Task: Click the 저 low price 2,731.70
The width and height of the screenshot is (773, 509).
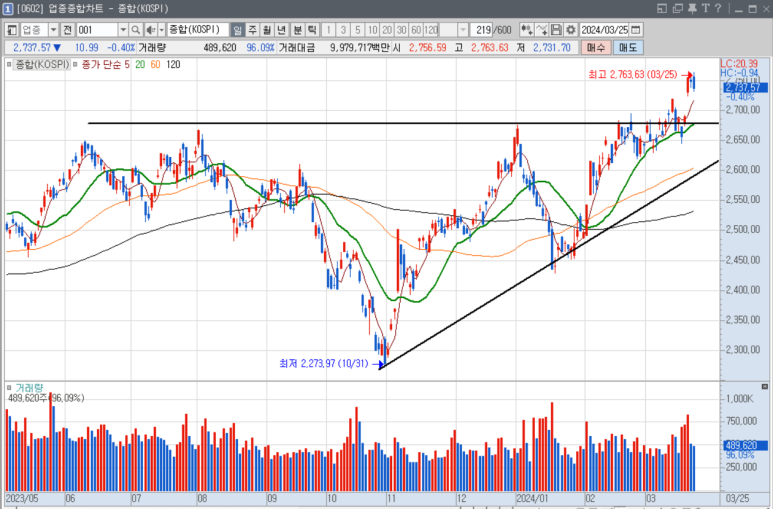Action: tap(551, 48)
